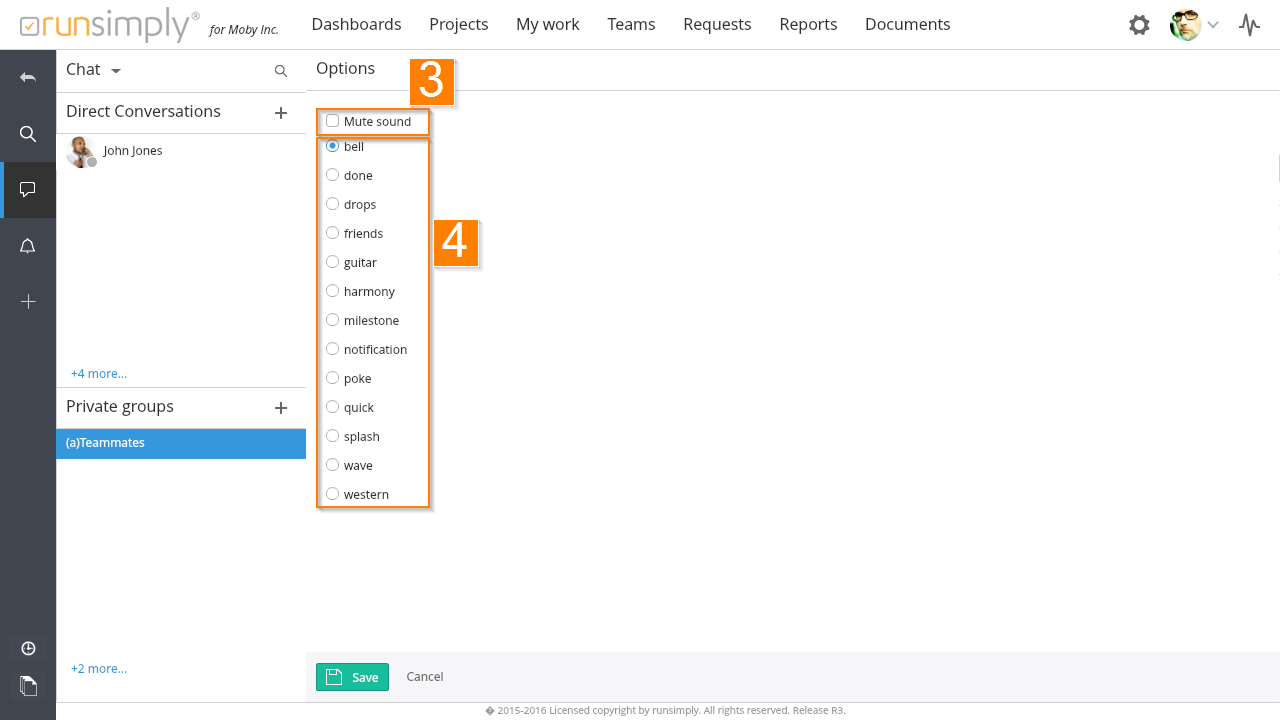Open notifications bell in the sidebar

28,246
